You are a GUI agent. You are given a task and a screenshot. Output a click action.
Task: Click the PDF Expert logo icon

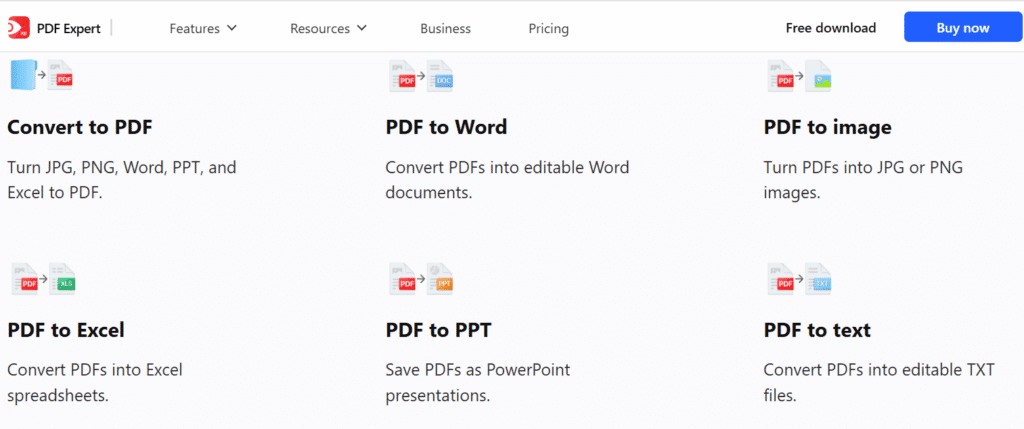17,29
